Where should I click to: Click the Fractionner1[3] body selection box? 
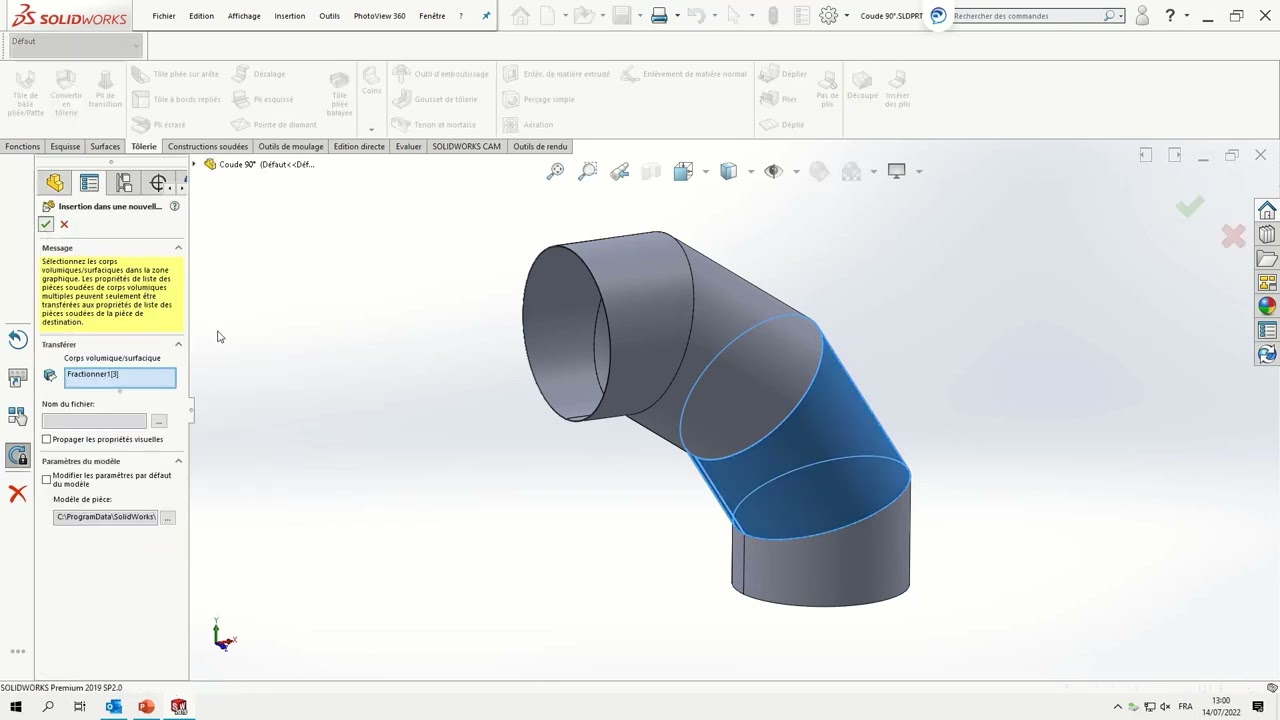pyautogui.click(x=120, y=377)
